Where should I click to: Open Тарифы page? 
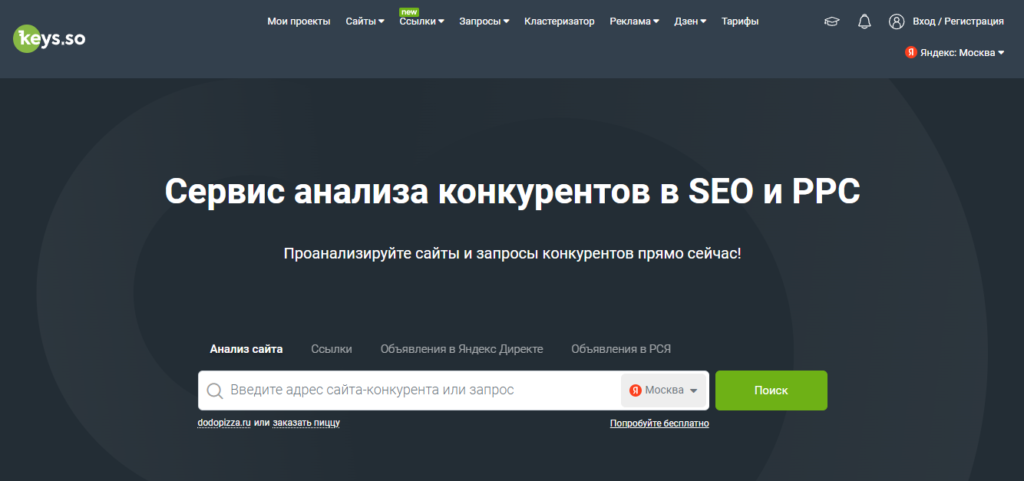coord(740,22)
